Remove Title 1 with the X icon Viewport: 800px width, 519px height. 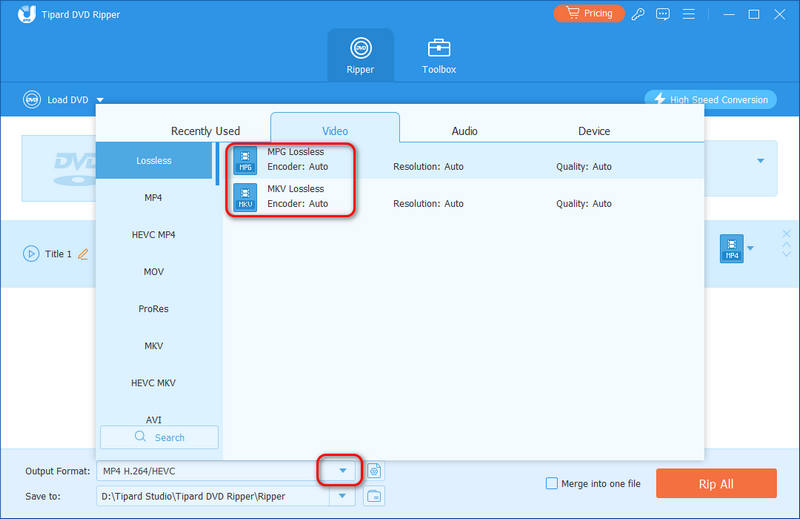pos(786,234)
